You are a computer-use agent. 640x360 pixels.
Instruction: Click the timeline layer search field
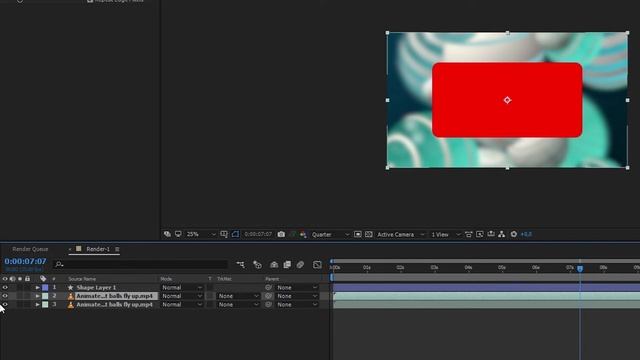click(141, 264)
